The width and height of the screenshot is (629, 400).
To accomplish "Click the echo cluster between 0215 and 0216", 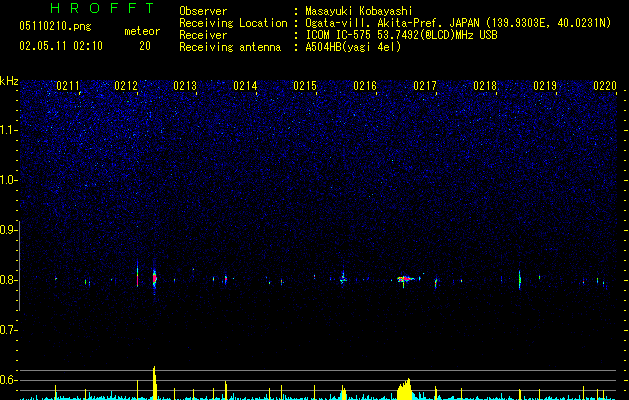I will [x=343, y=278].
